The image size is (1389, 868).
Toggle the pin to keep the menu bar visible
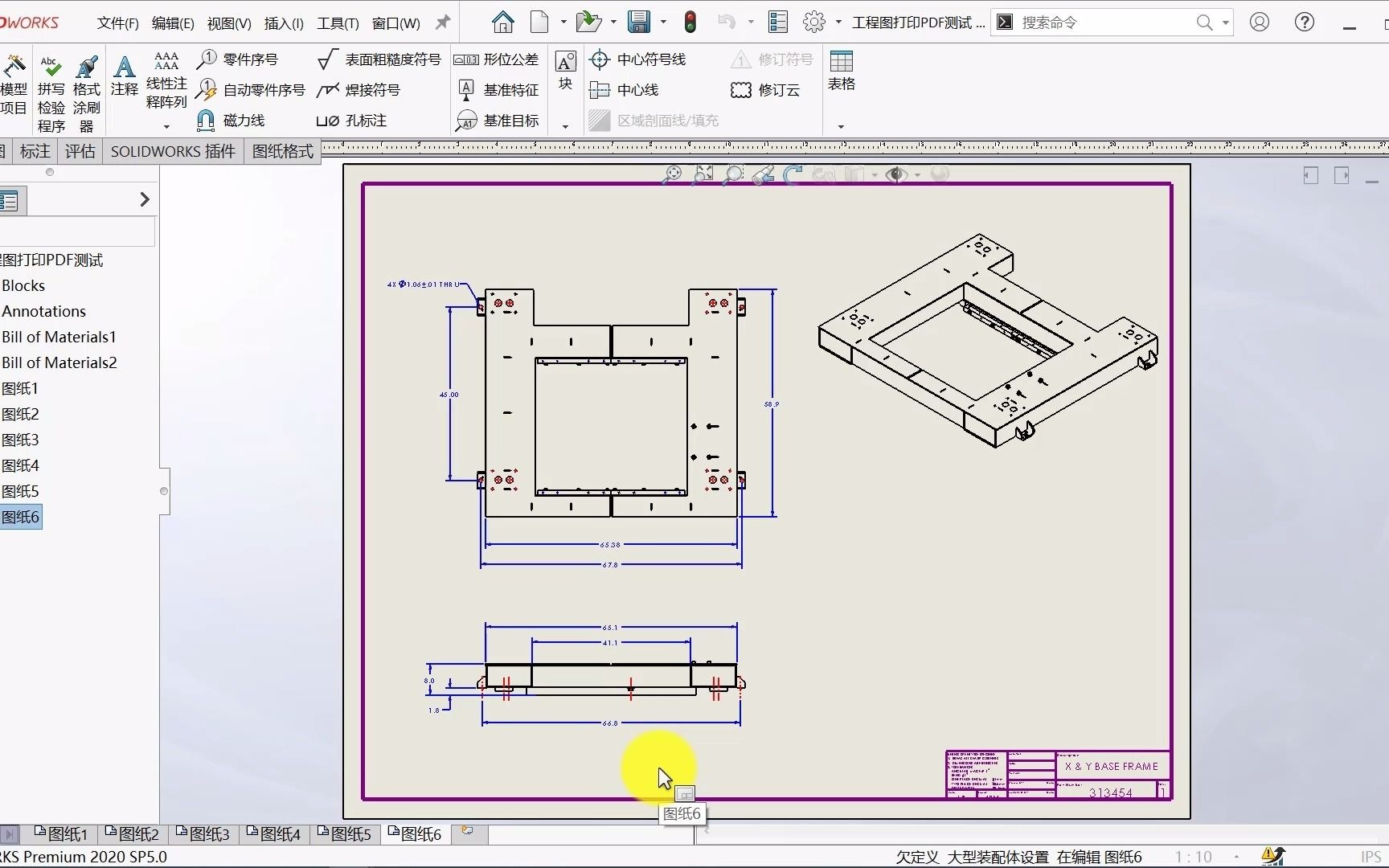coord(441,23)
